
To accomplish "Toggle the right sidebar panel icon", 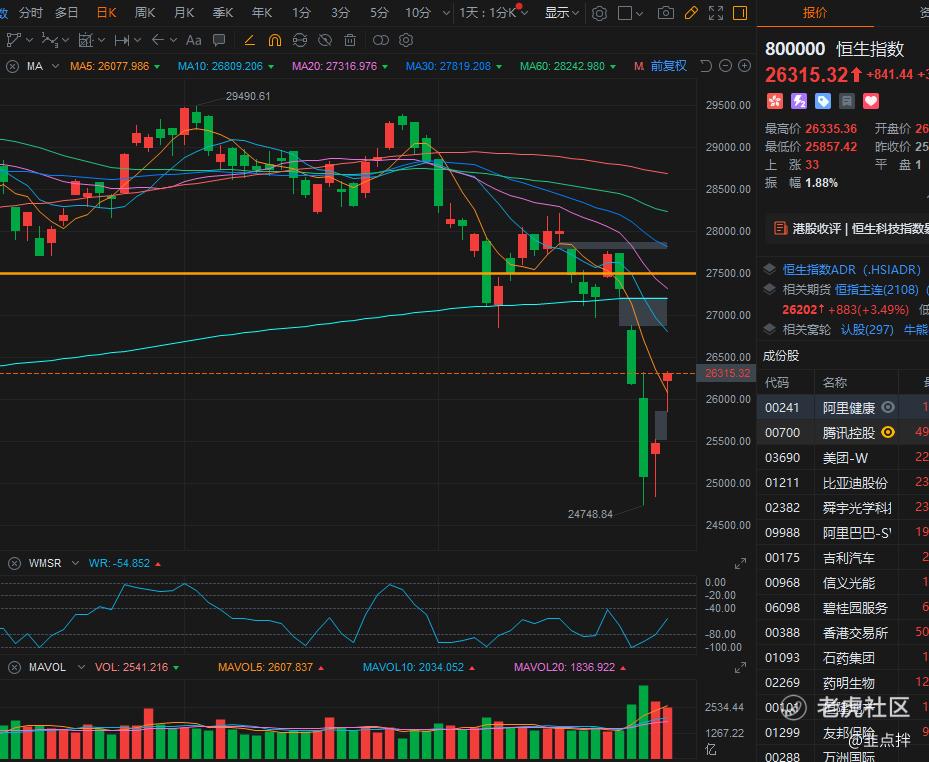I will [740, 13].
